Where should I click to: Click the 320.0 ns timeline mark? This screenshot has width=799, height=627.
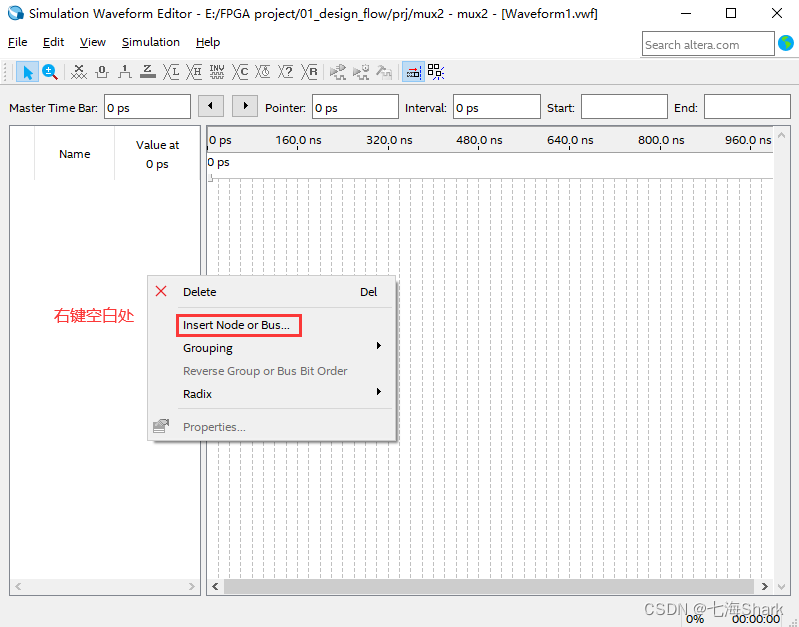coord(389,140)
